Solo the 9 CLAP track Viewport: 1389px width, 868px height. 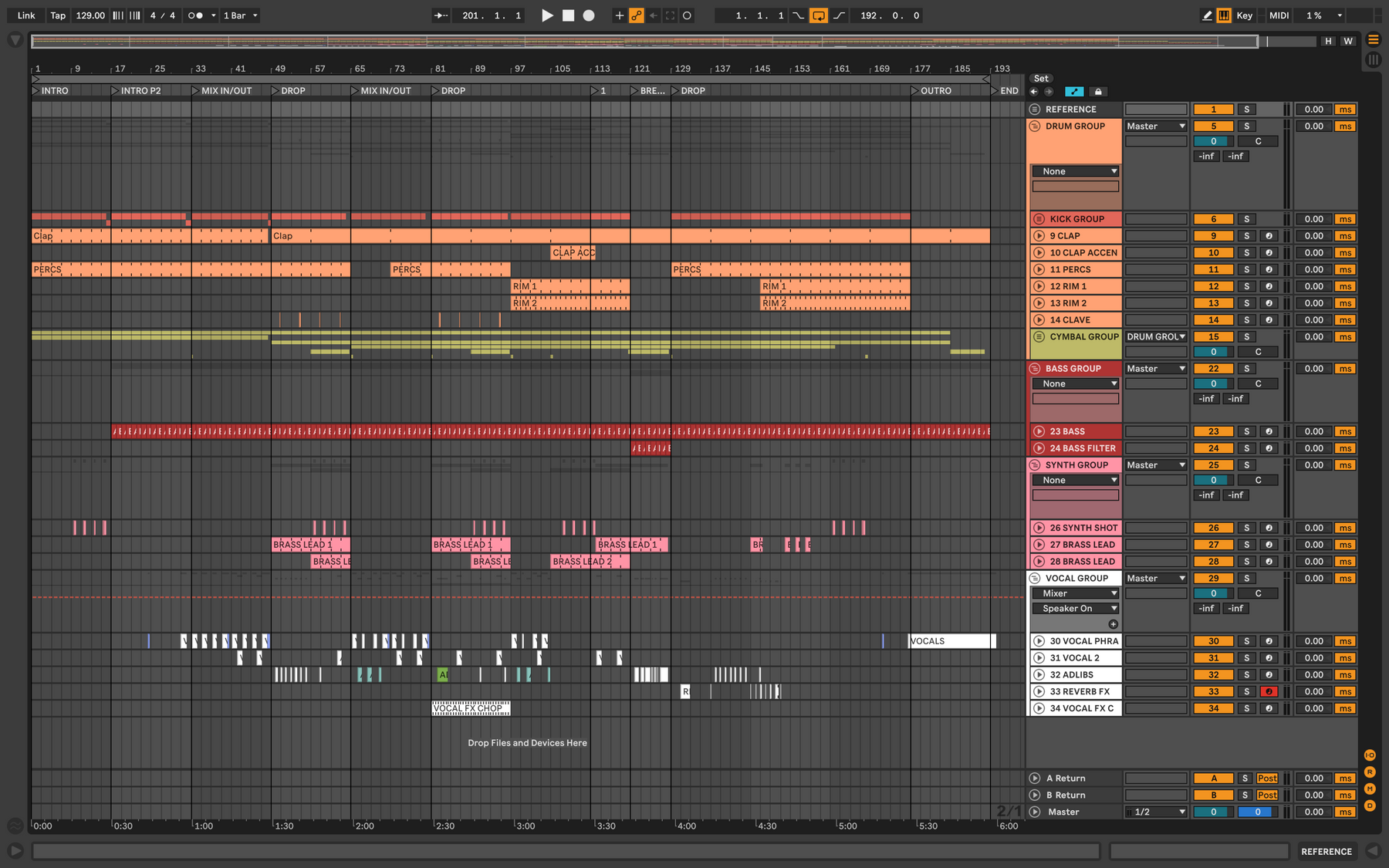pyautogui.click(x=1246, y=236)
